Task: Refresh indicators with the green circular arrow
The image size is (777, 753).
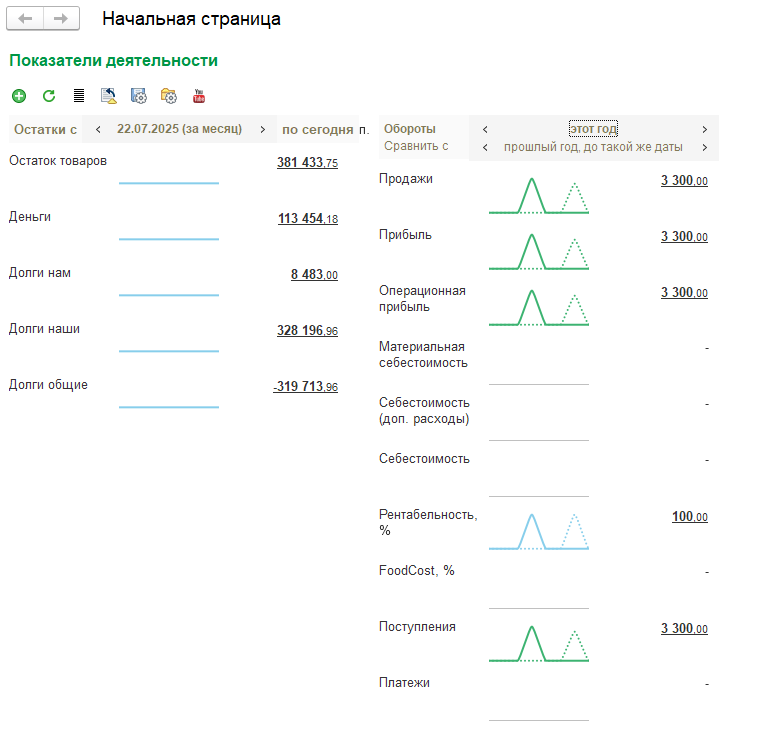Action: [x=49, y=96]
